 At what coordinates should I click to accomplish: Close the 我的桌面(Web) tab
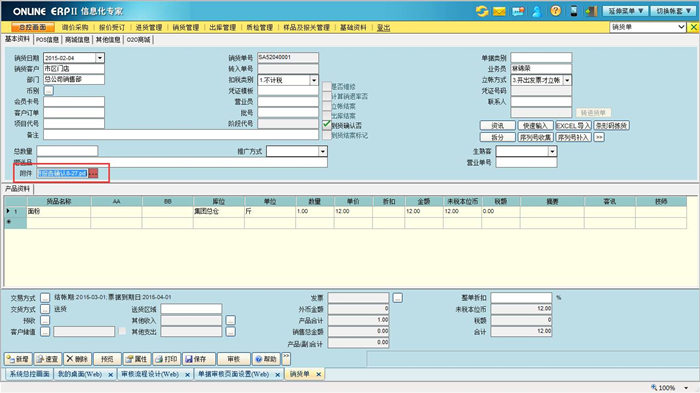(x=110, y=375)
